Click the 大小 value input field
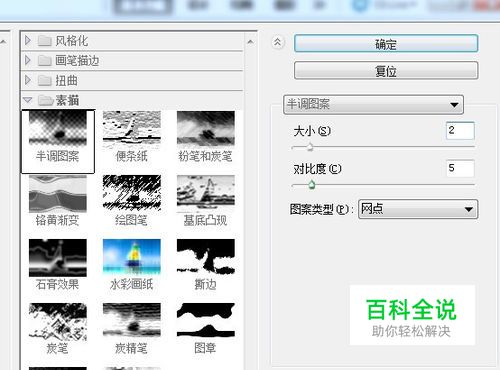 click(460, 130)
